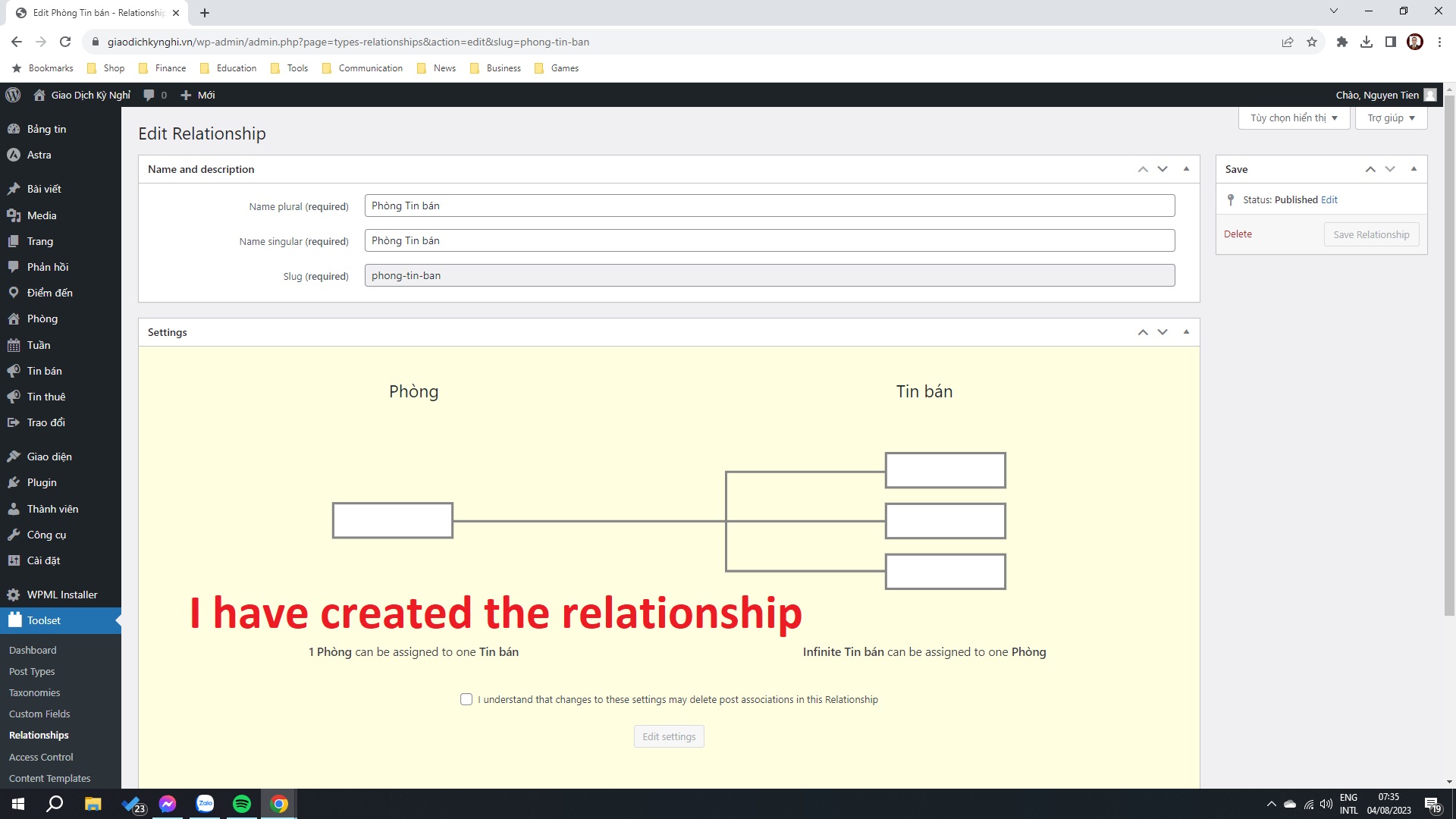Open the Giao Dịch Kỳ Nghỉ site home link
The width and height of the screenshot is (1456, 819).
click(x=82, y=95)
